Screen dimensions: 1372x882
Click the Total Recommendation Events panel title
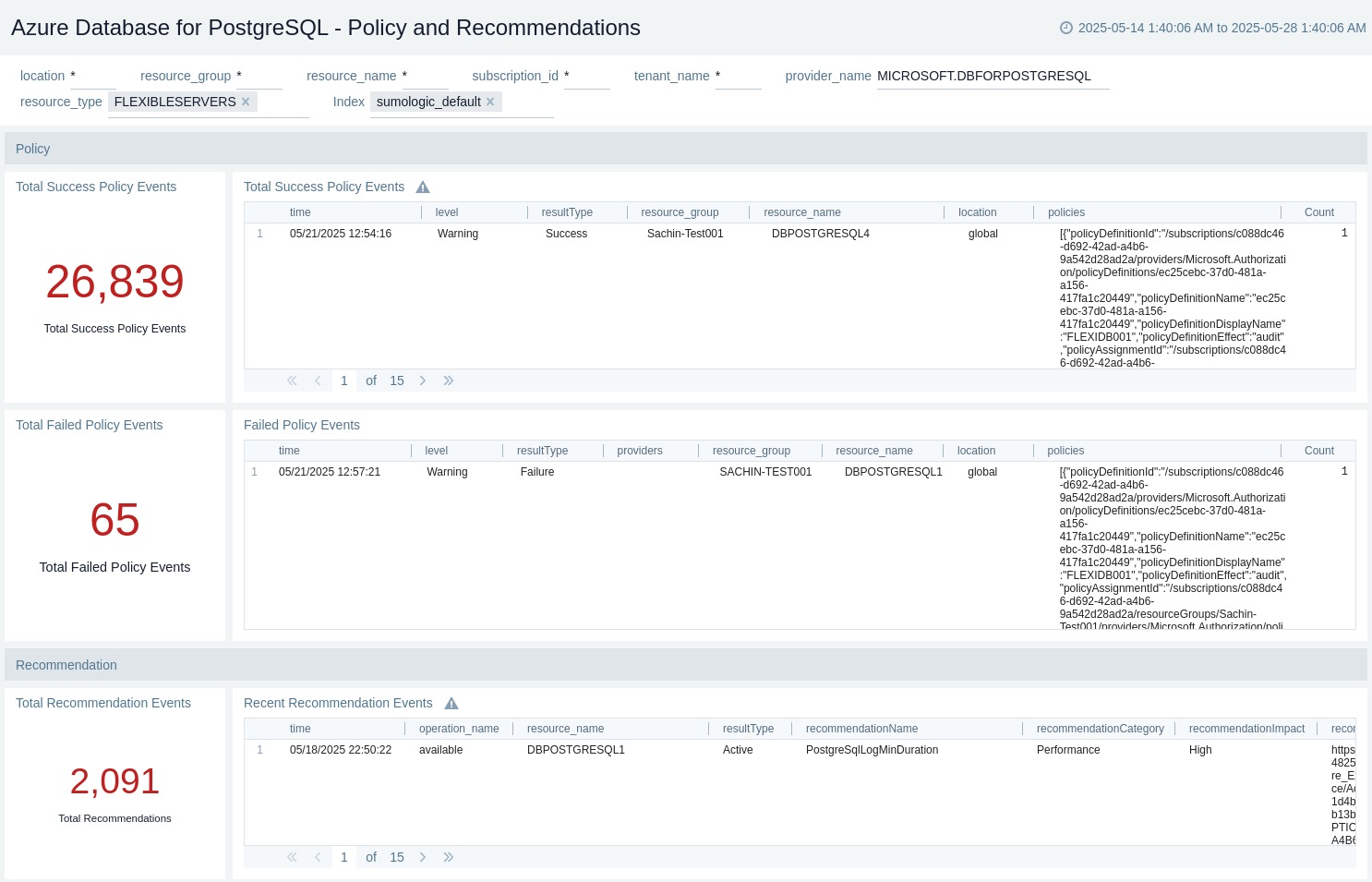(x=103, y=703)
